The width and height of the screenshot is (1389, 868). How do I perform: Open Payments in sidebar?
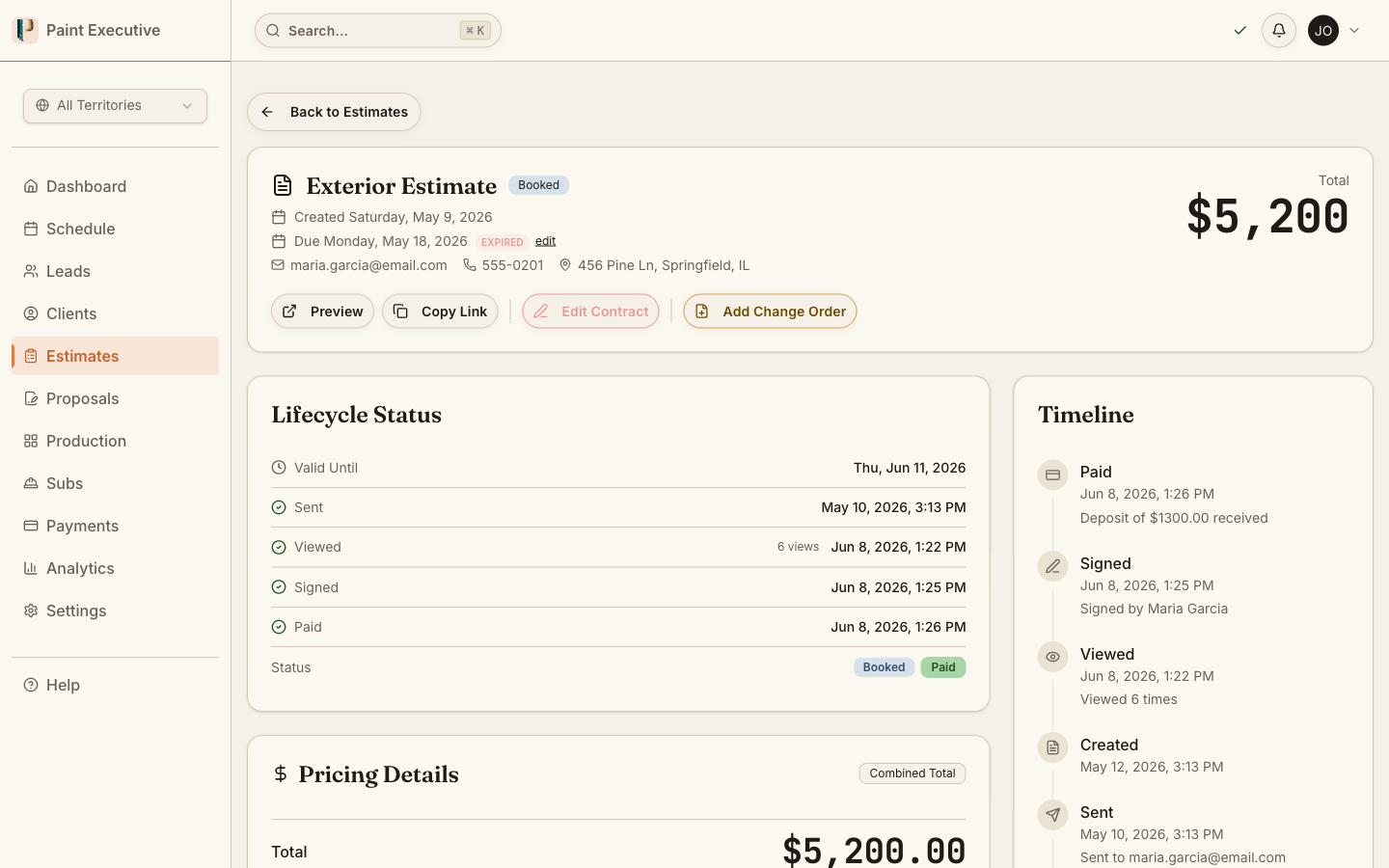[115, 526]
